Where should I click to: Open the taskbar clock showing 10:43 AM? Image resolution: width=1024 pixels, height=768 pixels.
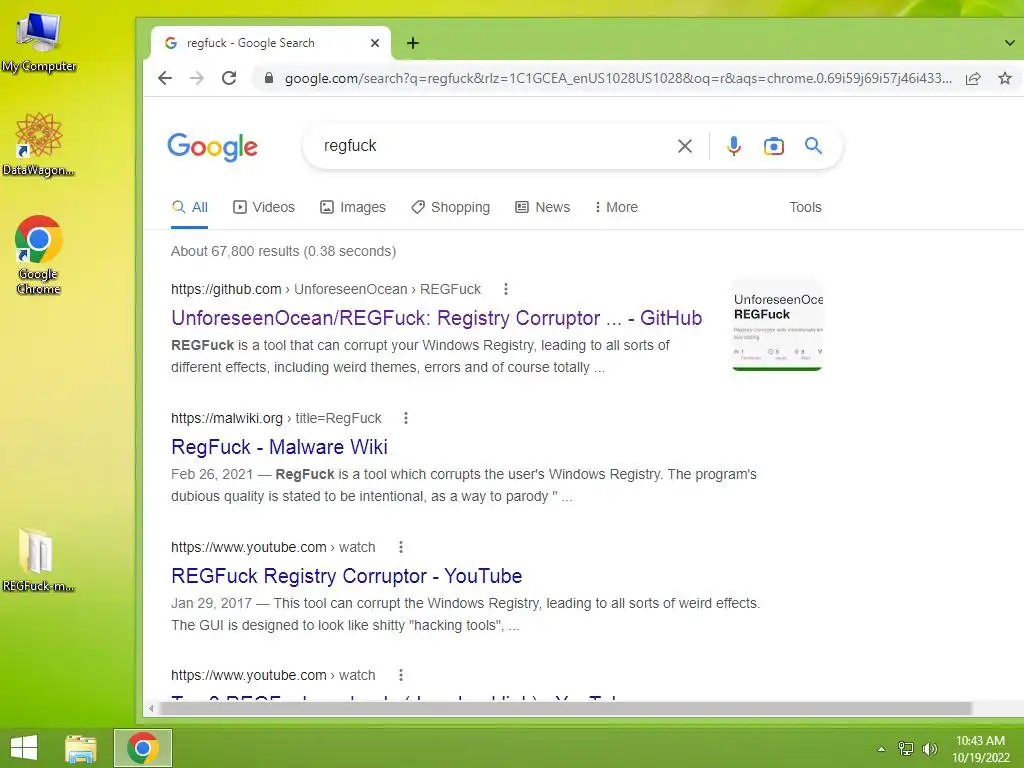tap(980, 748)
